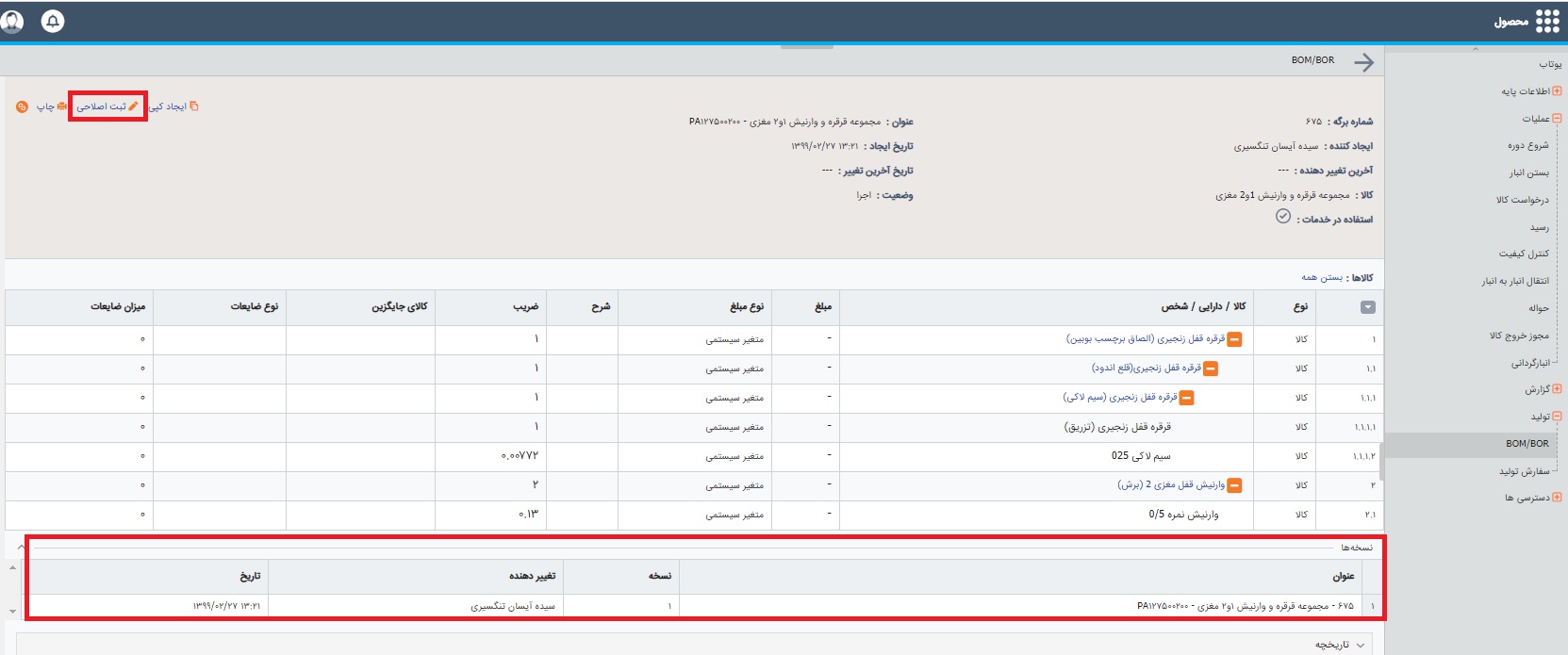Expand دسترسی ها tree node

pos(1557,497)
